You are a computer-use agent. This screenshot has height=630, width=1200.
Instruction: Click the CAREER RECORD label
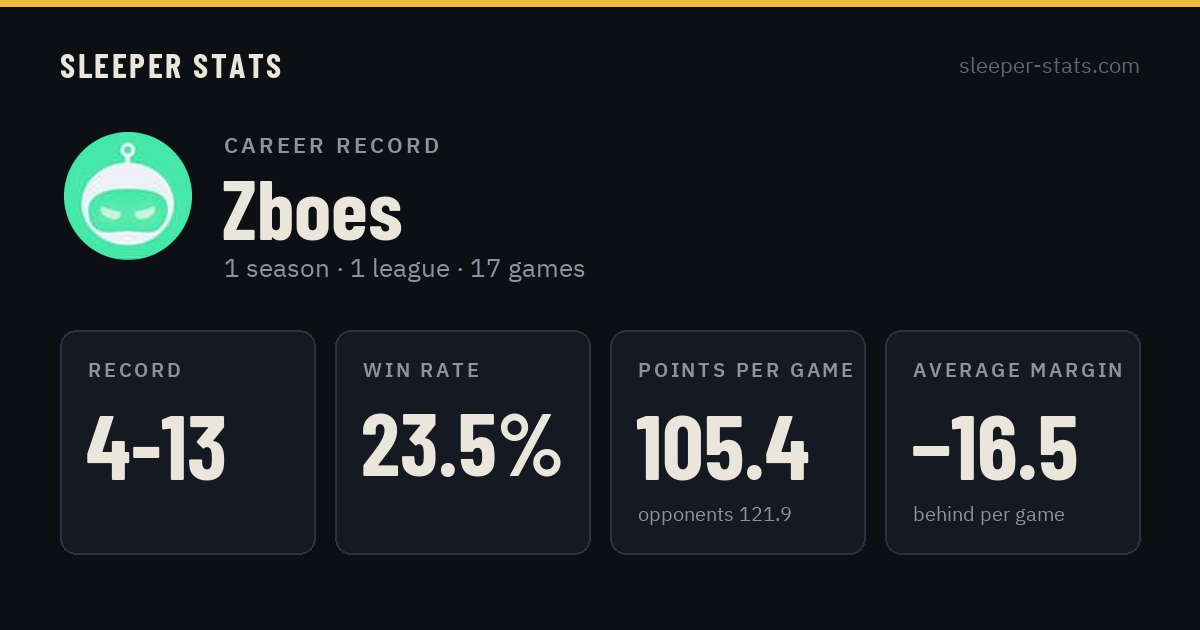[x=332, y=146]
